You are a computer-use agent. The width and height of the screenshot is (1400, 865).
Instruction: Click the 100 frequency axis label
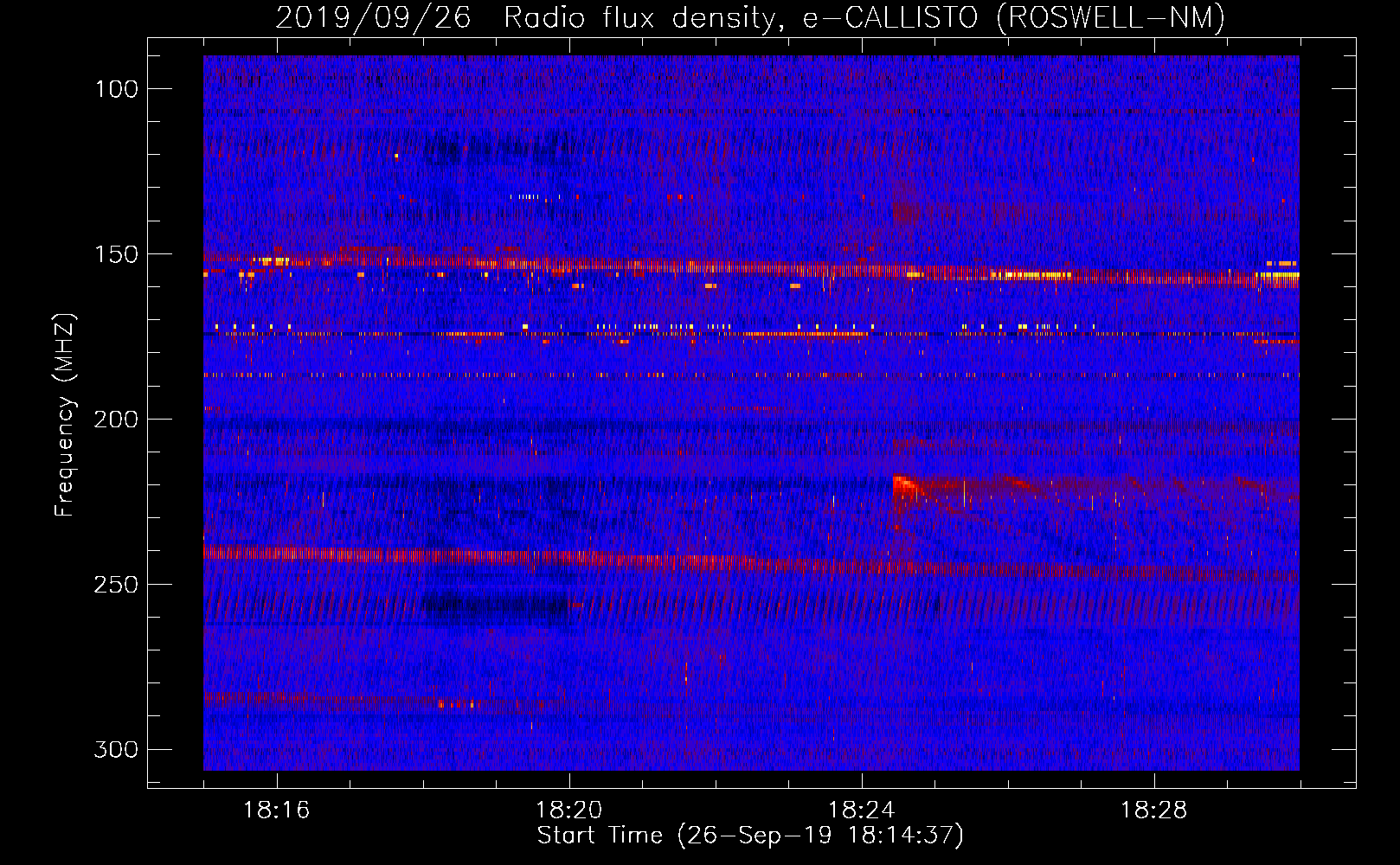click(x=117, y=89)
